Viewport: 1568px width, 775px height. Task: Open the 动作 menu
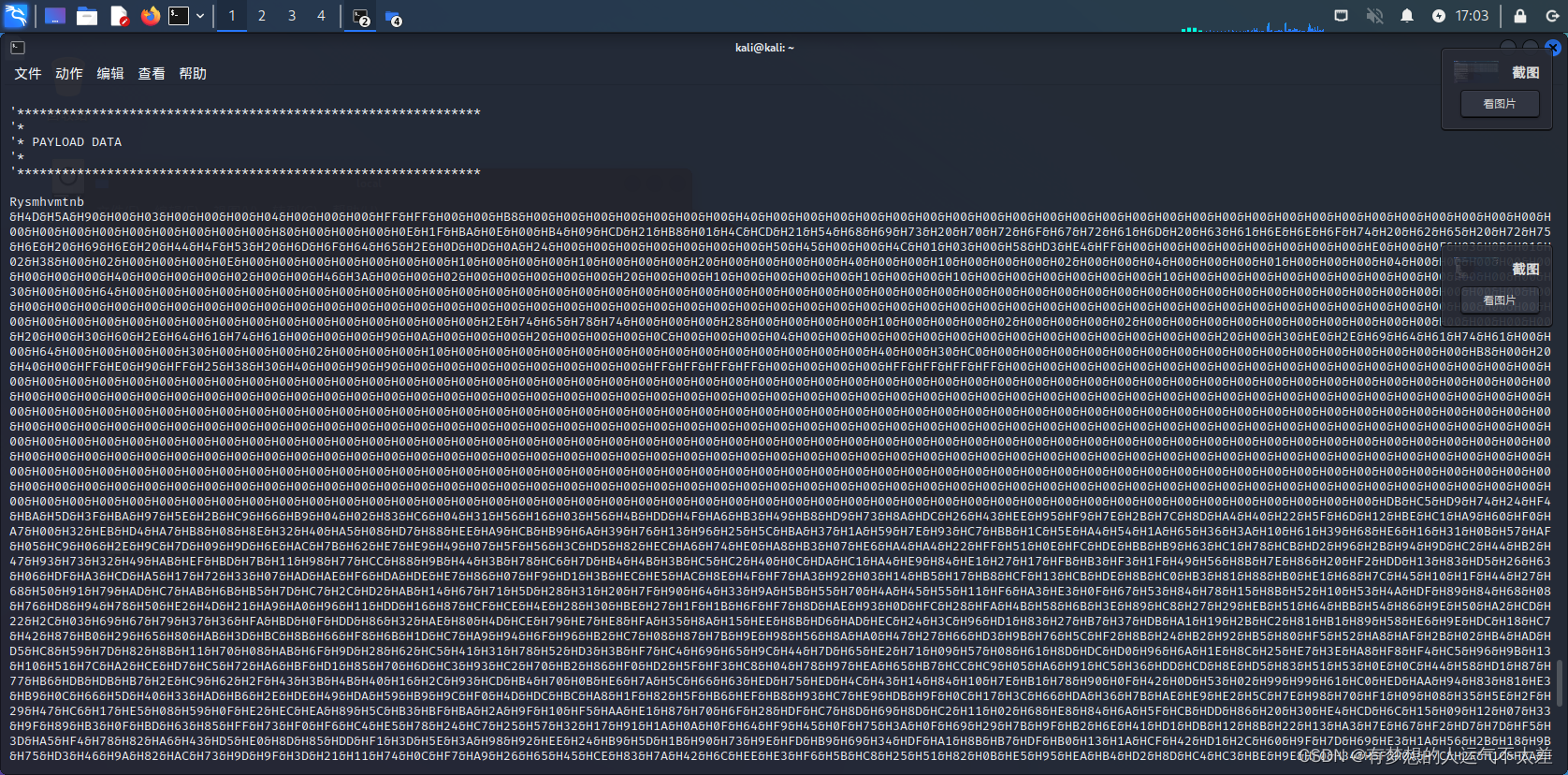coord(69,74)
